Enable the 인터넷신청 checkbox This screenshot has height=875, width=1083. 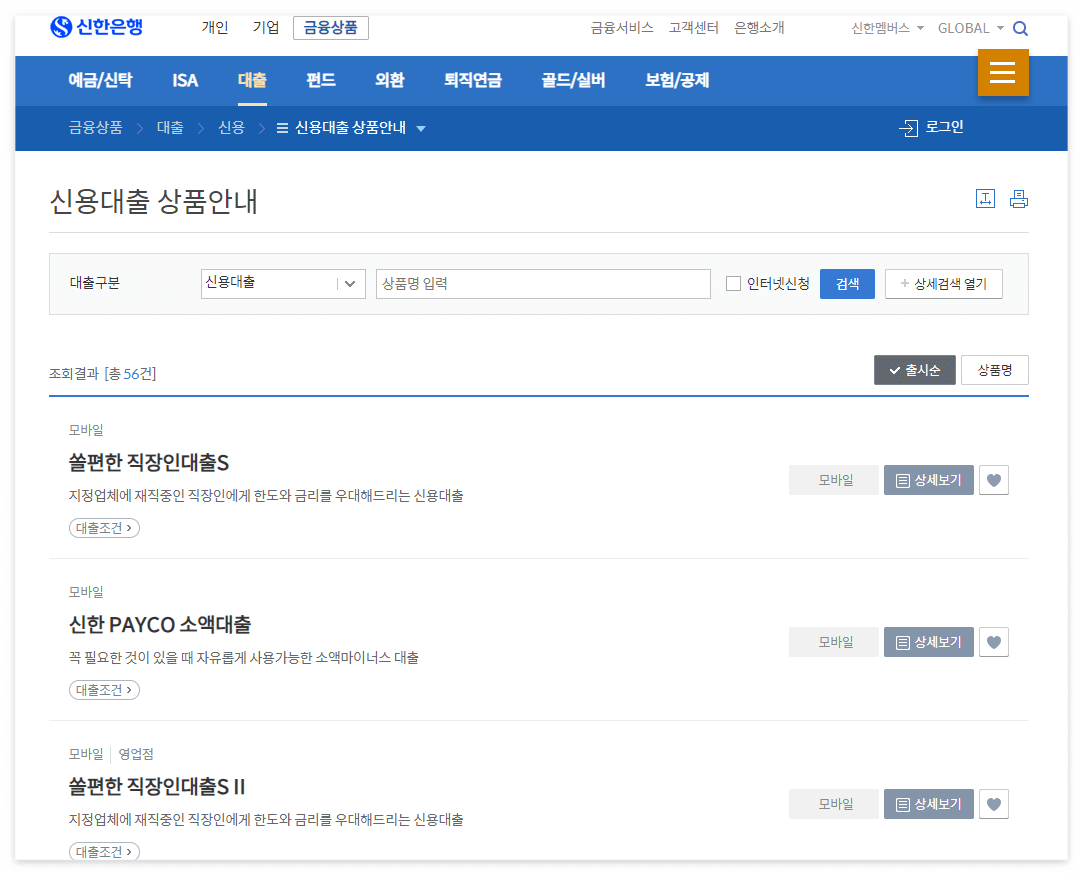(733, 283)
